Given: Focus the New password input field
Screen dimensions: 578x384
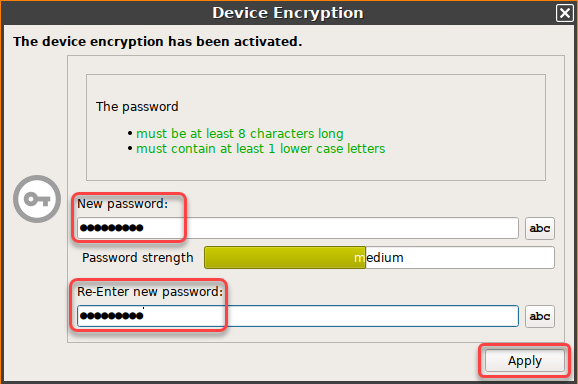Looking at the screenshot, I should point(298,228).
